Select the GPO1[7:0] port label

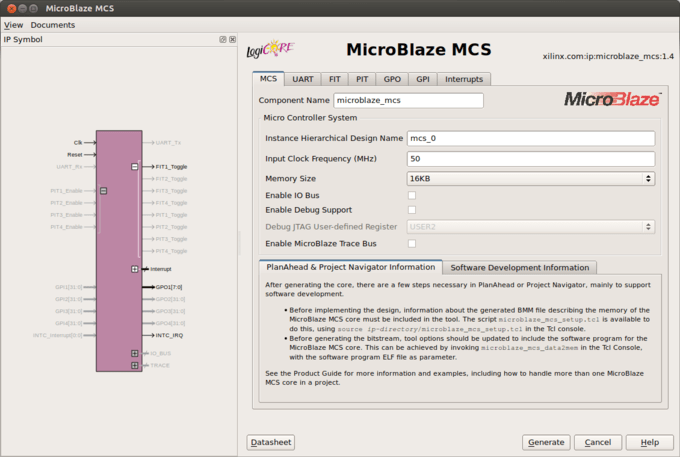pyautogui.click(x=169, y=287)
